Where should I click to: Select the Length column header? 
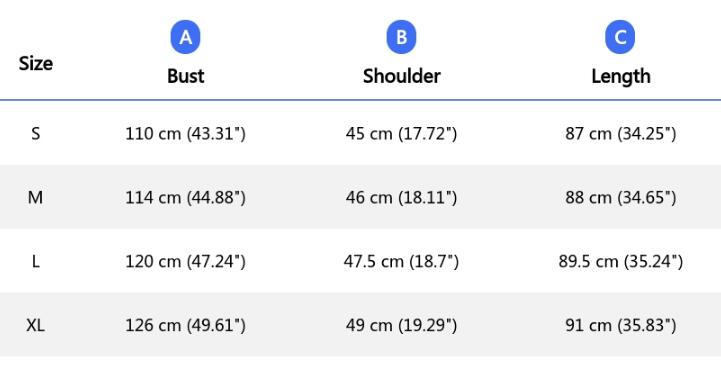[x=621, y=77]
